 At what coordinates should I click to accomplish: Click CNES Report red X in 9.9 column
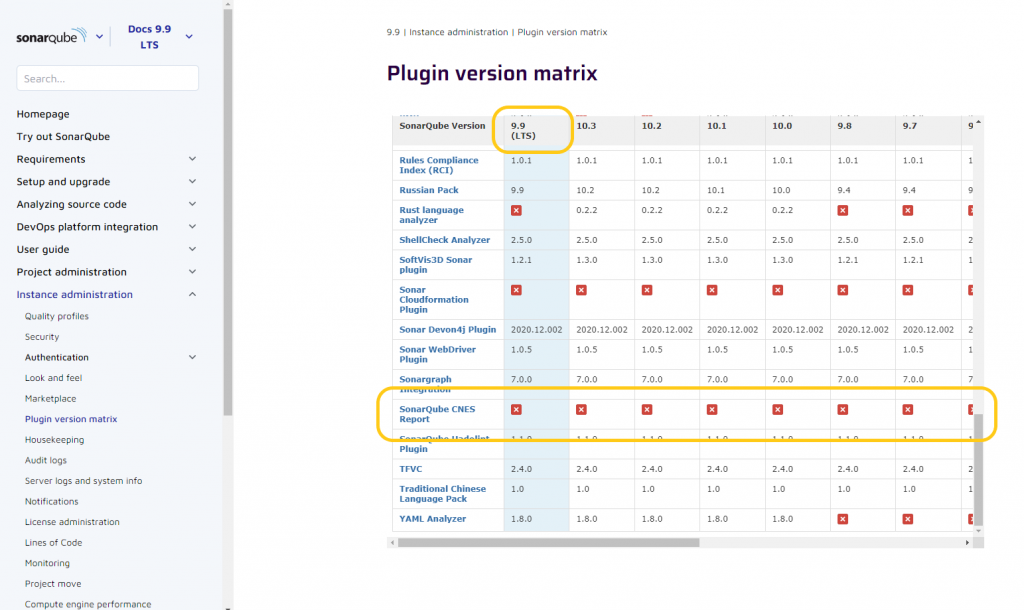pos(516,409)
